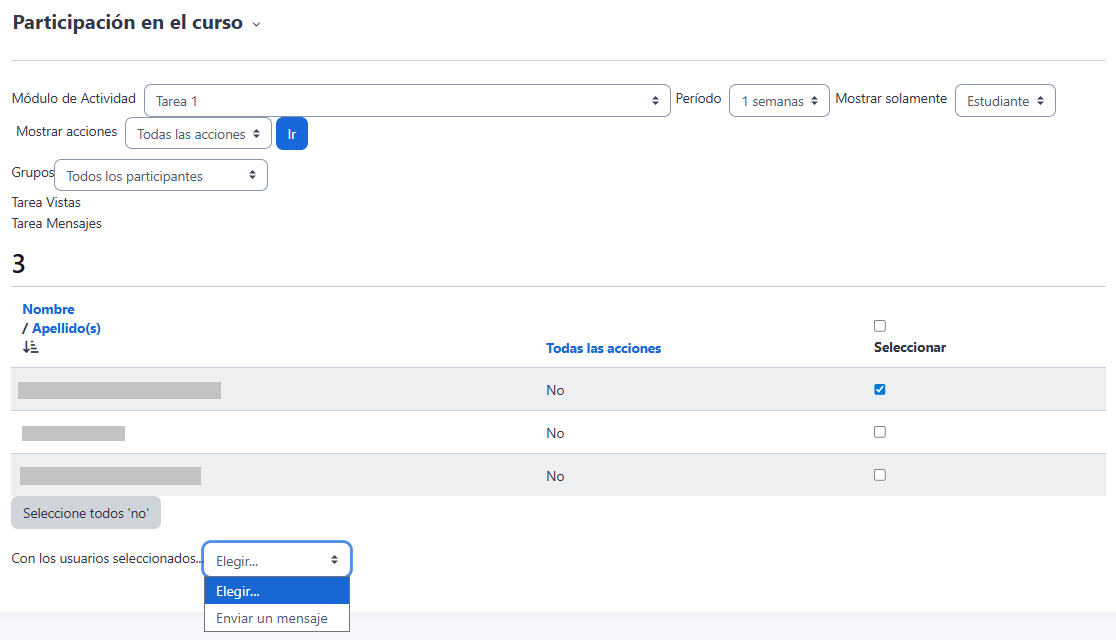Toggle the select-all checkbox above Seleccionar
This screenshot has width=1116, height=640.
point(880,326)
